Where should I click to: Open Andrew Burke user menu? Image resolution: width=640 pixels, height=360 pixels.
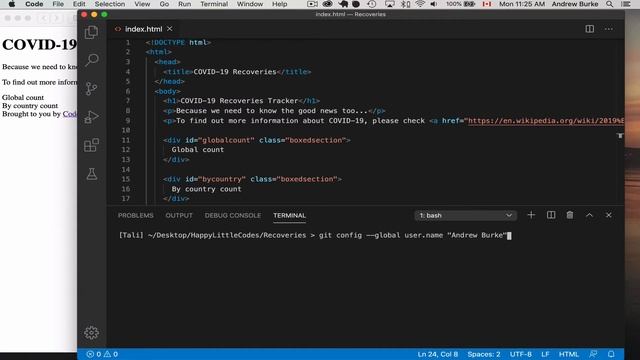pyautogui.click(x=575, y=4)
